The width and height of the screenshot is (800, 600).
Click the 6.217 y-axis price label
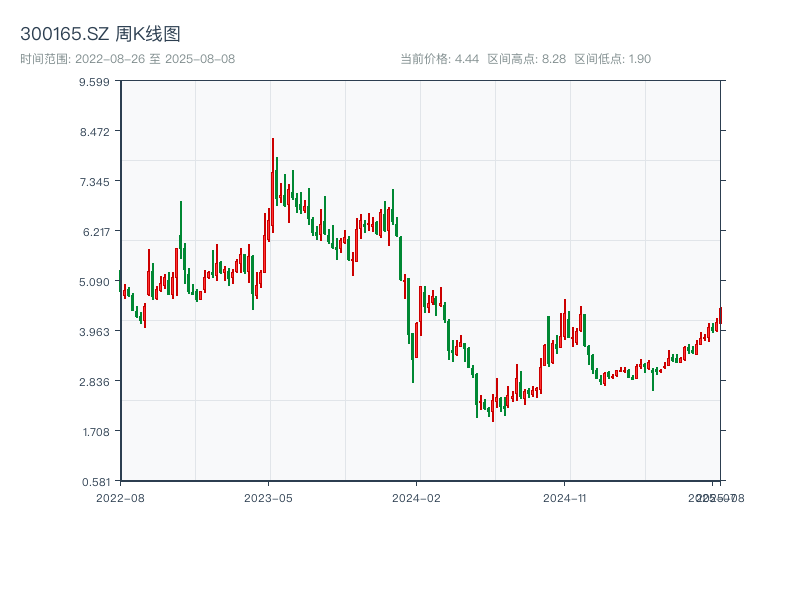click(96, 231)
